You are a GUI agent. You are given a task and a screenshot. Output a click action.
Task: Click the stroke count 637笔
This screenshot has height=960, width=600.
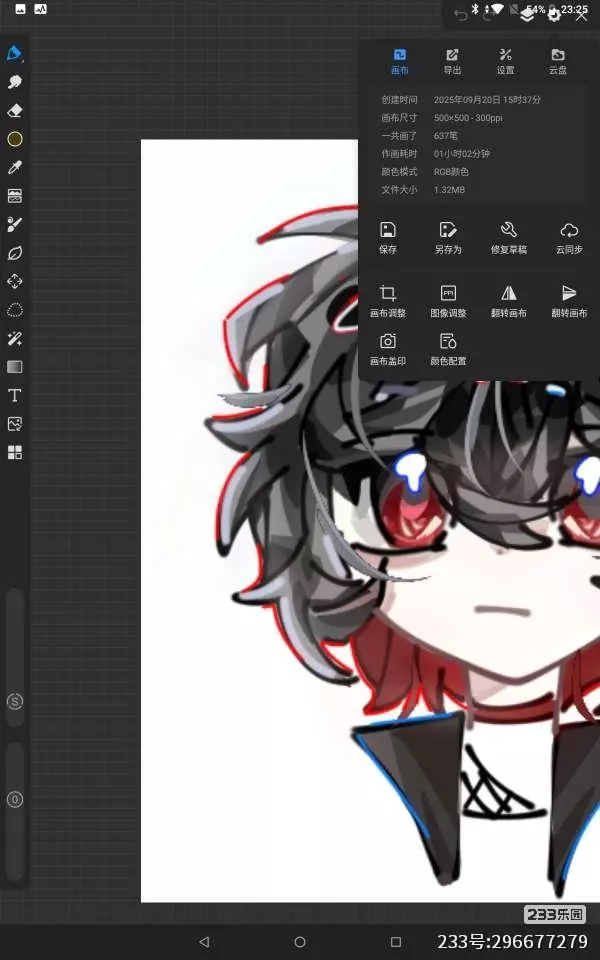point(446,135)
